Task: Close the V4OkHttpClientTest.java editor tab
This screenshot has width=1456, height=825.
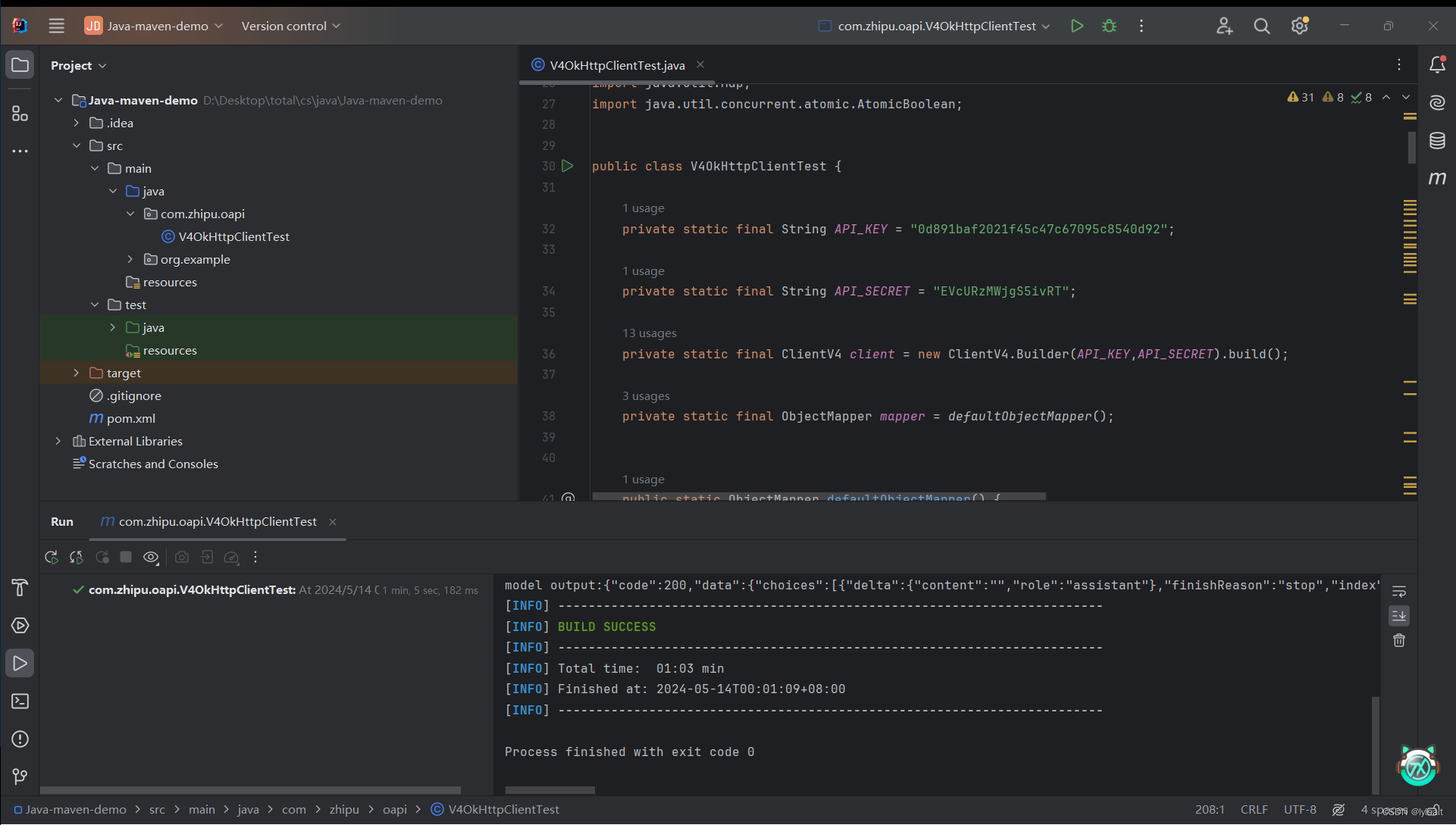Action: [700, 64]
